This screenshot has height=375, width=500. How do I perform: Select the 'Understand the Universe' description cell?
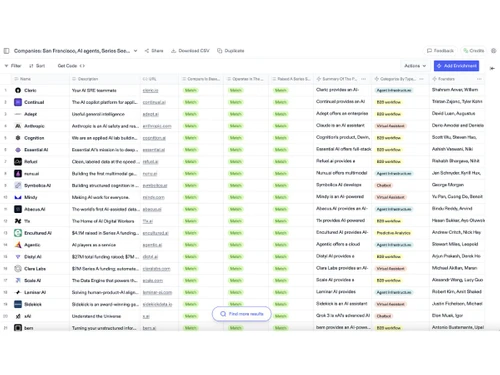[105, 316]
